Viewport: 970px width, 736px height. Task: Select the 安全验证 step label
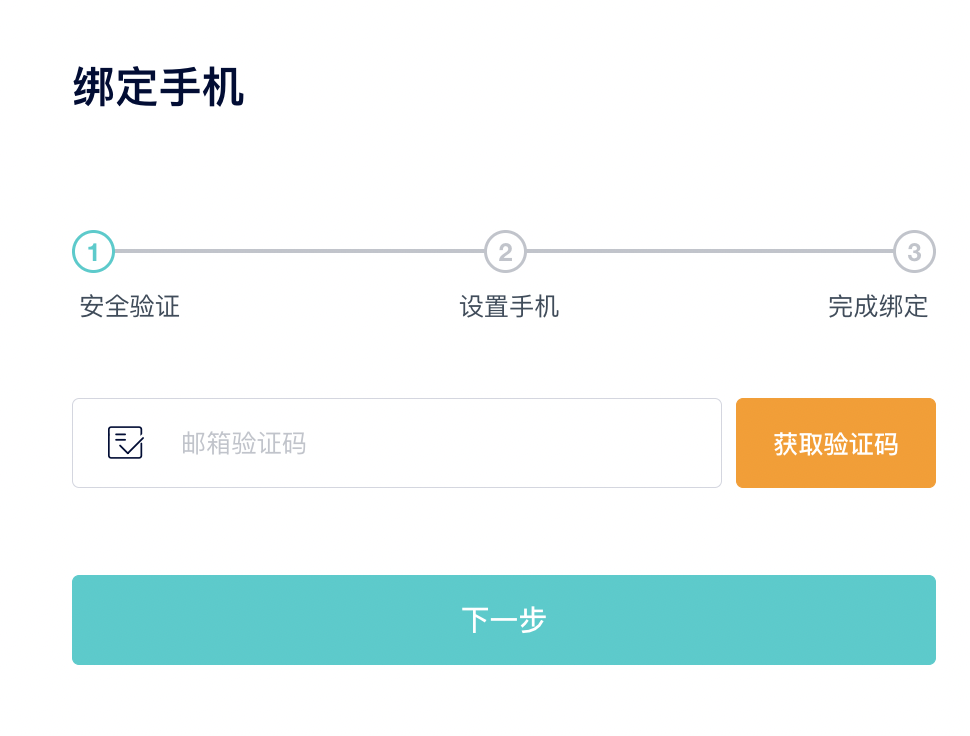(x=130, y=307)
